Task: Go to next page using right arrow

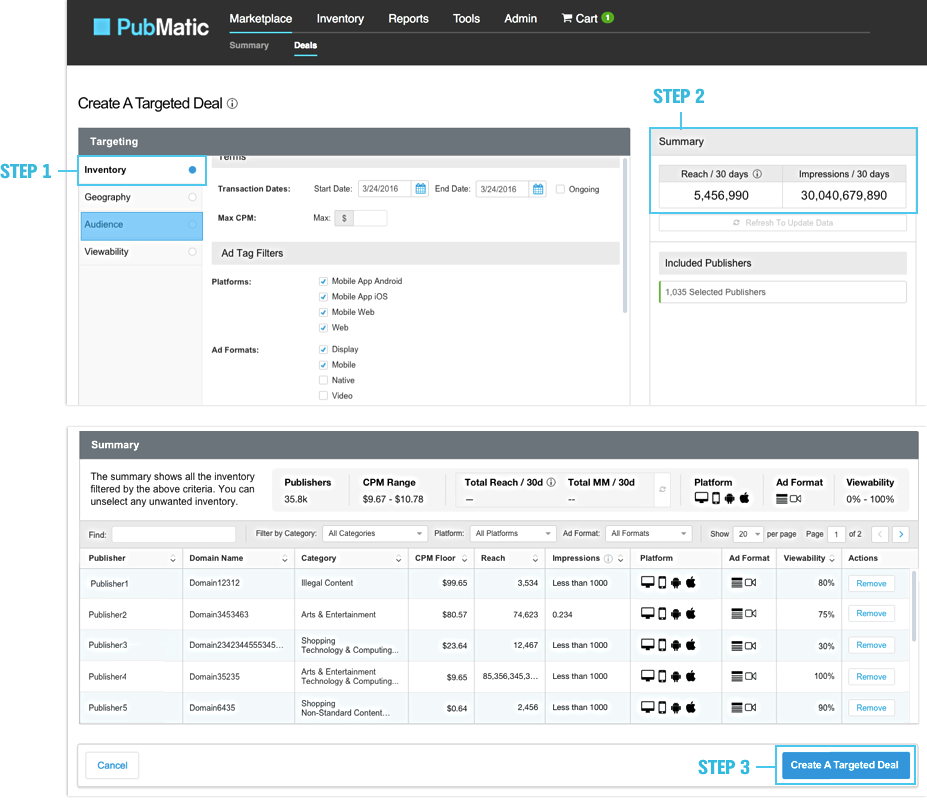Action: [900, 534]
